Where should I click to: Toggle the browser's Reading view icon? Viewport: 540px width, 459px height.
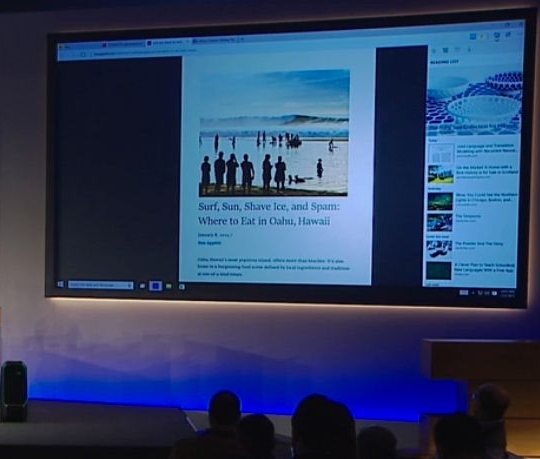(x=474, y=36)
